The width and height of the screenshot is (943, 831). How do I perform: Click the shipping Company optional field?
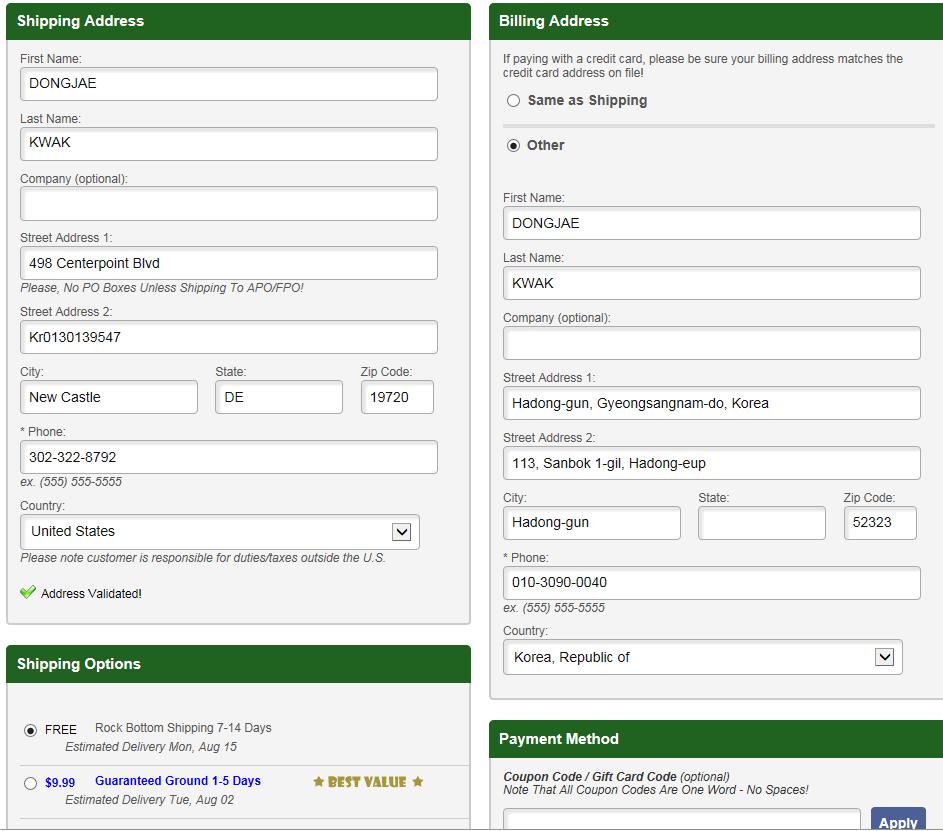228,204
